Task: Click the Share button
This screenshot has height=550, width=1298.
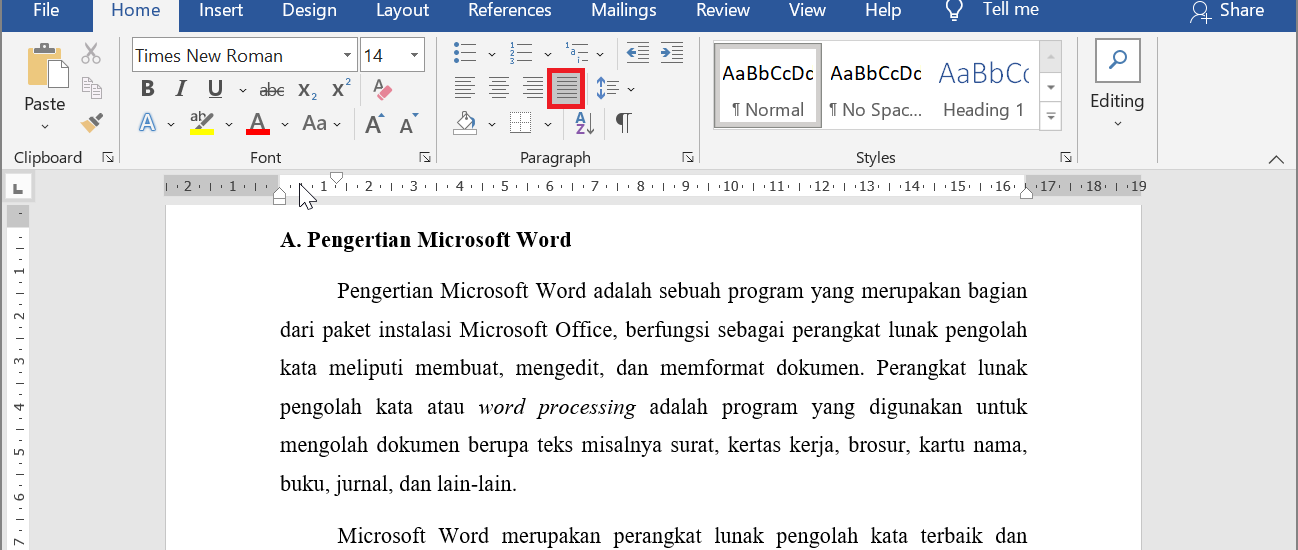Action: tap(1227, 11)
